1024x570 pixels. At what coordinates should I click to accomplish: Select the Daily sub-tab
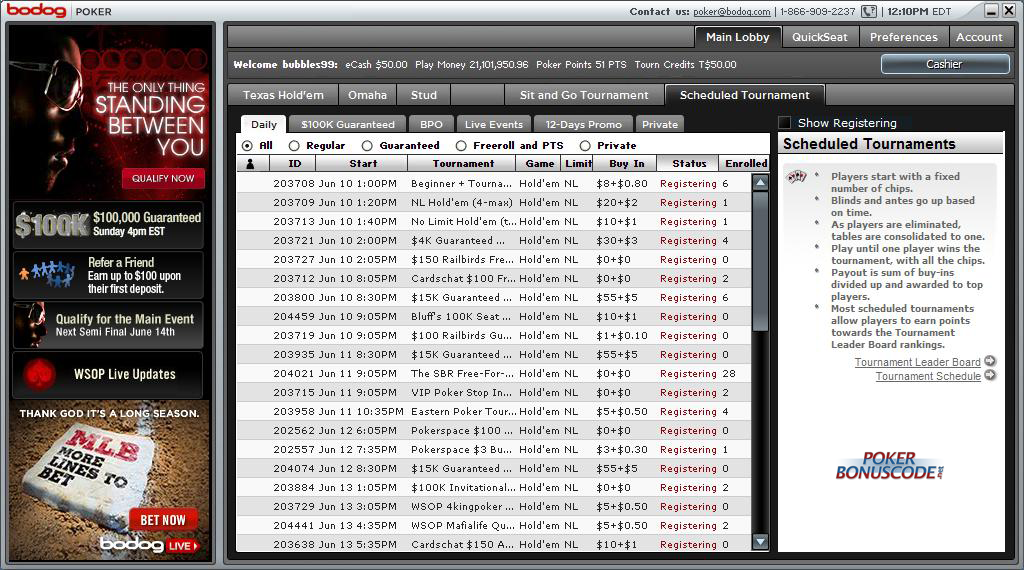264,125
